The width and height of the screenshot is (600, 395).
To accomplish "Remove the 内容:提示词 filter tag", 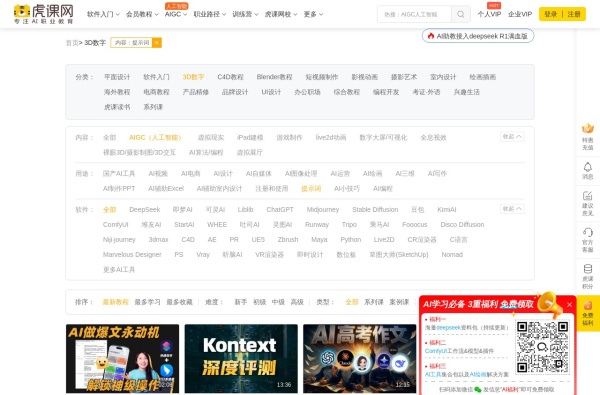I will click(x=157, y=42).
